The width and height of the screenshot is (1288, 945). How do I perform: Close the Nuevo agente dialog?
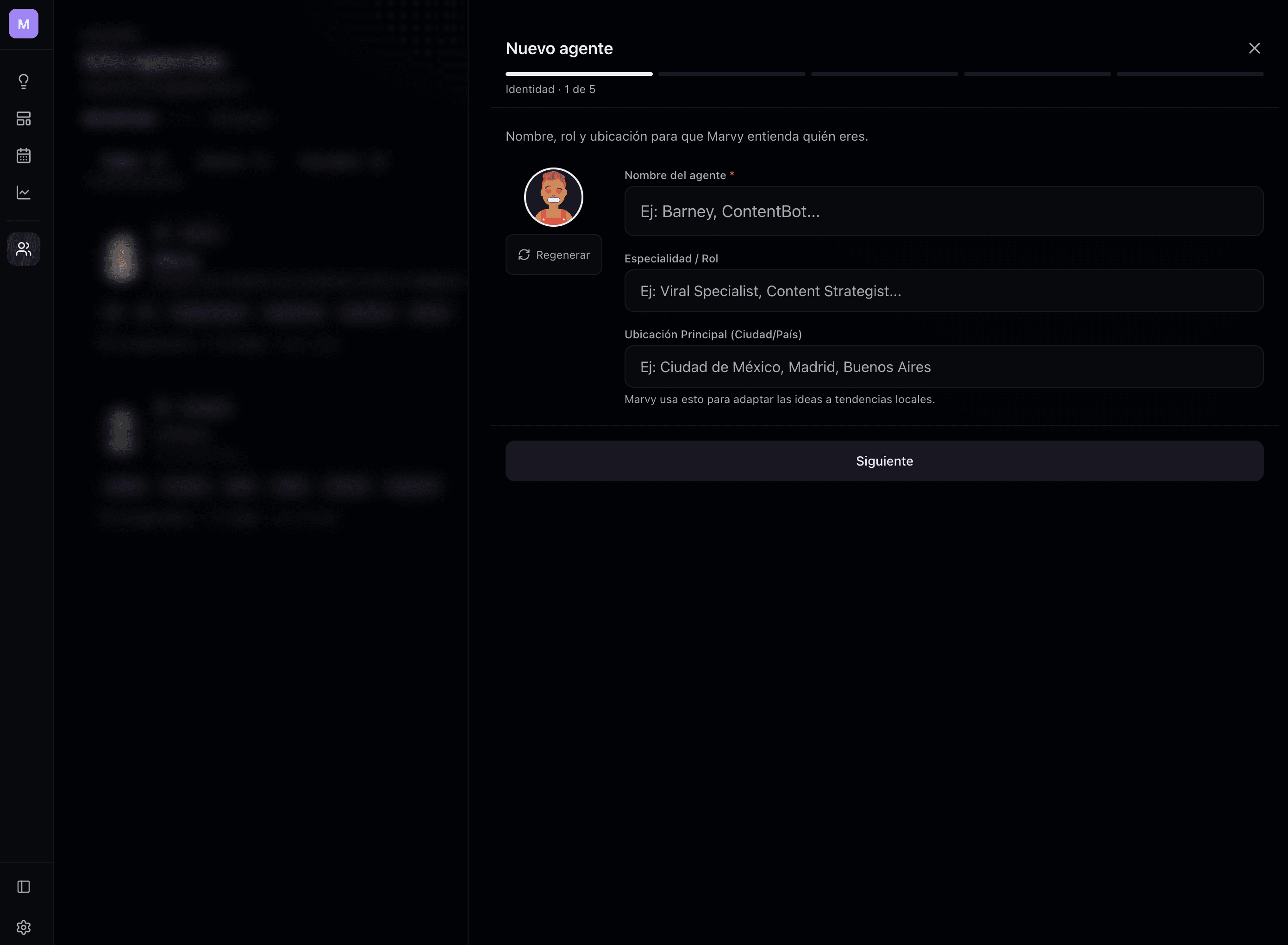click(x=1254, y=48)
